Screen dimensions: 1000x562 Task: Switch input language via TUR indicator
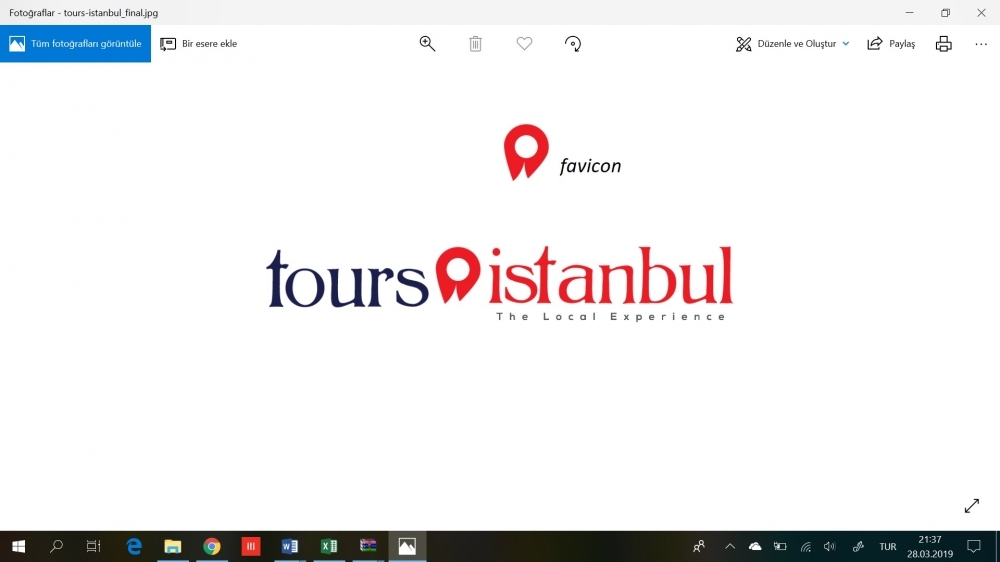(x=887, y=547)
